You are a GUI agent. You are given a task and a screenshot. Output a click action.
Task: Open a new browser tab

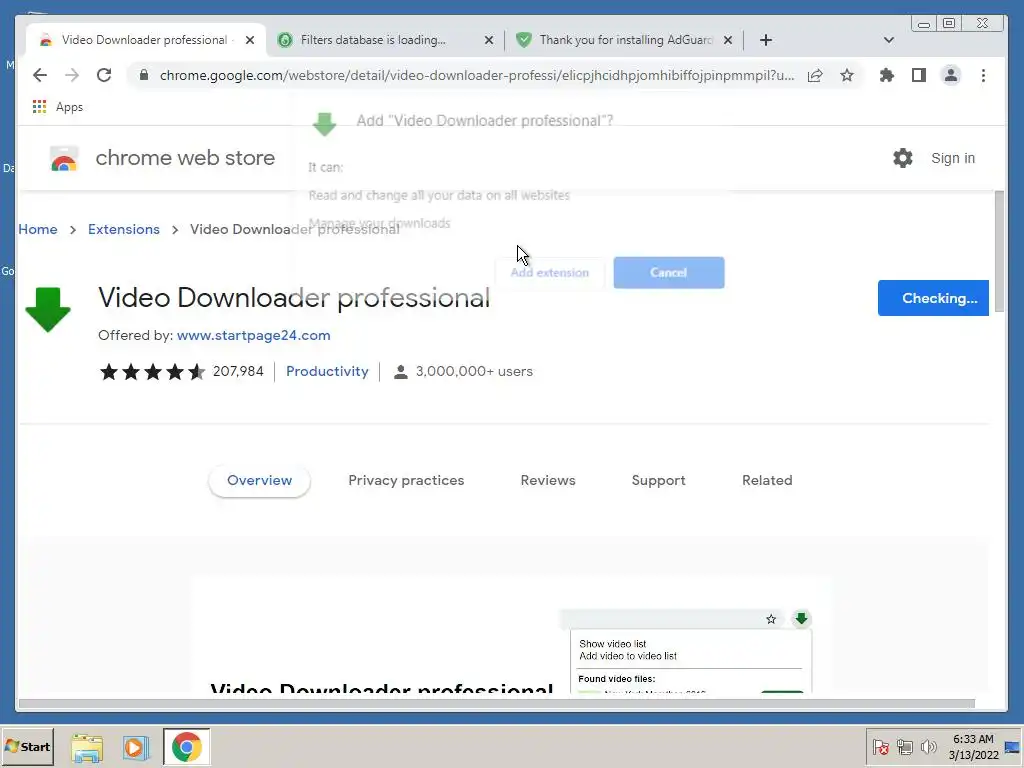coord(766,40)
